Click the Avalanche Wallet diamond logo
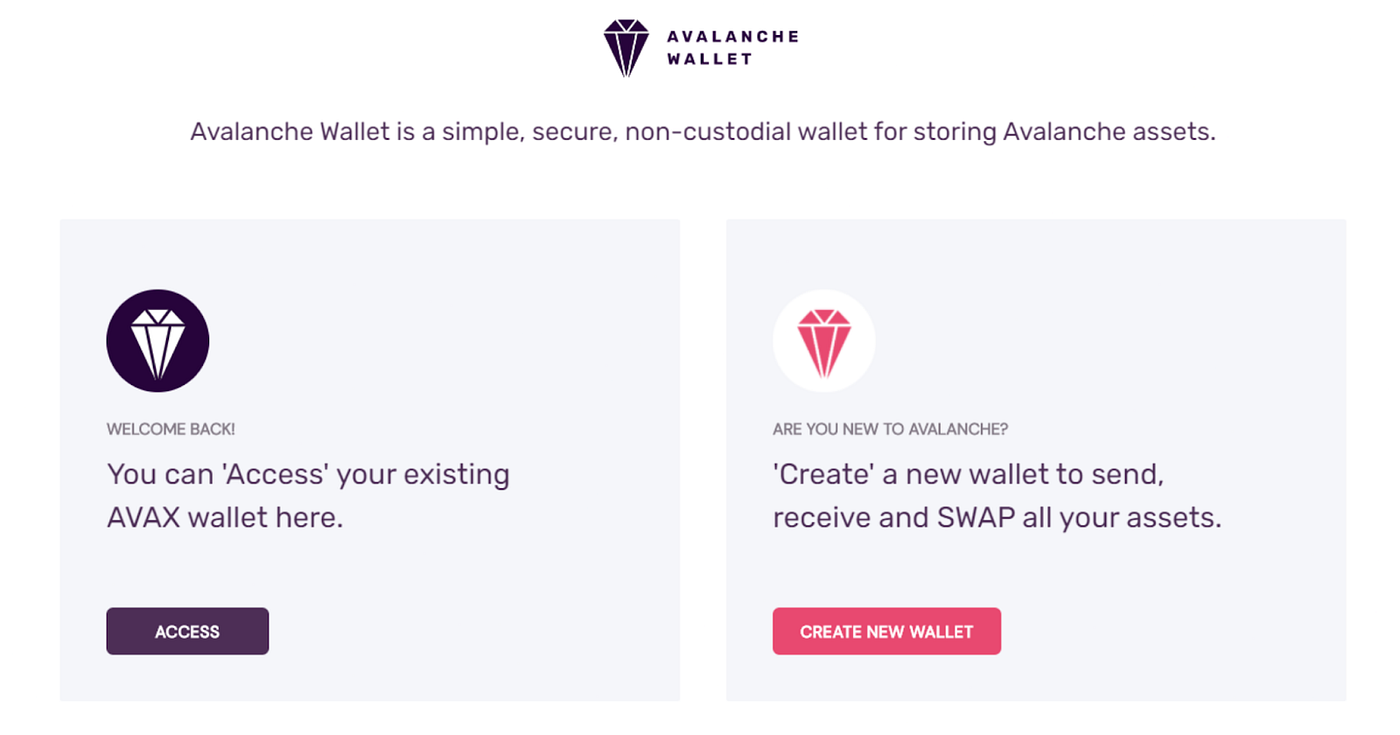Screen dimensions: 1400x735 628,44
